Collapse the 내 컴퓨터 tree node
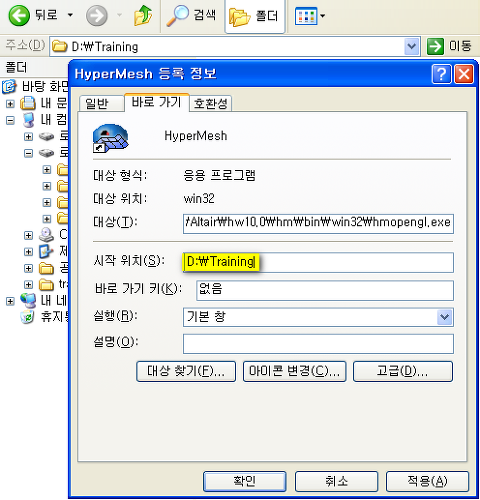Image resolution: width=480 pixels, height=500 pixels. [10, 120]
